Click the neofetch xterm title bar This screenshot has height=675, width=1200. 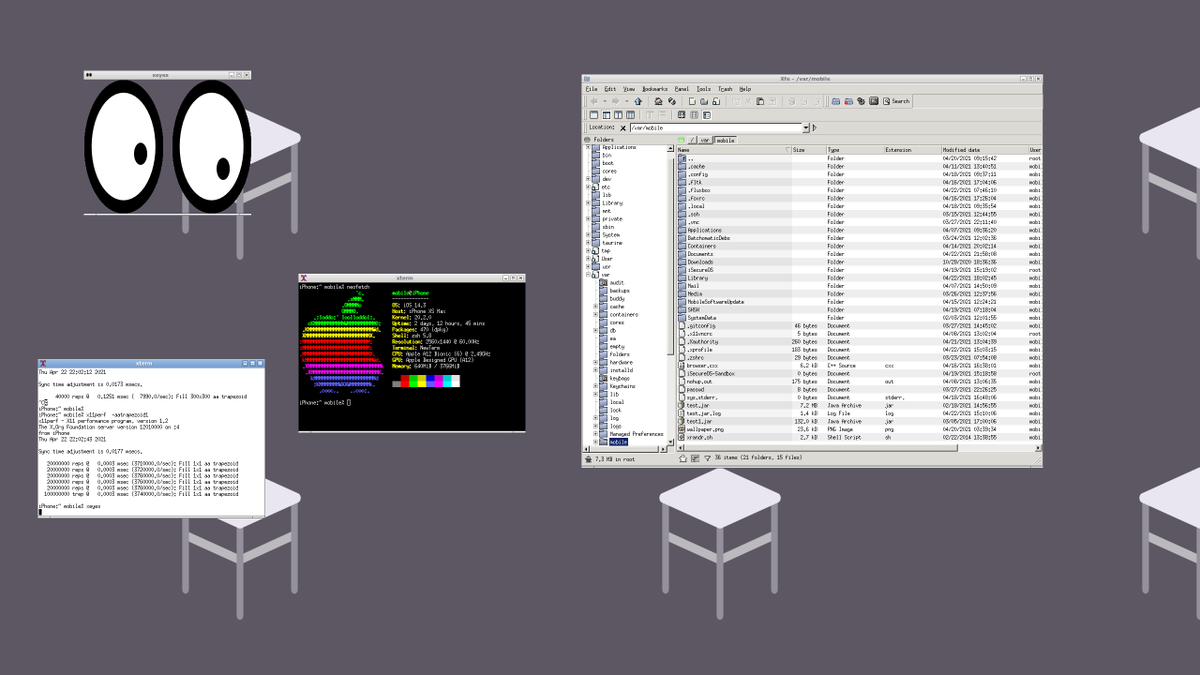(405, 278)
